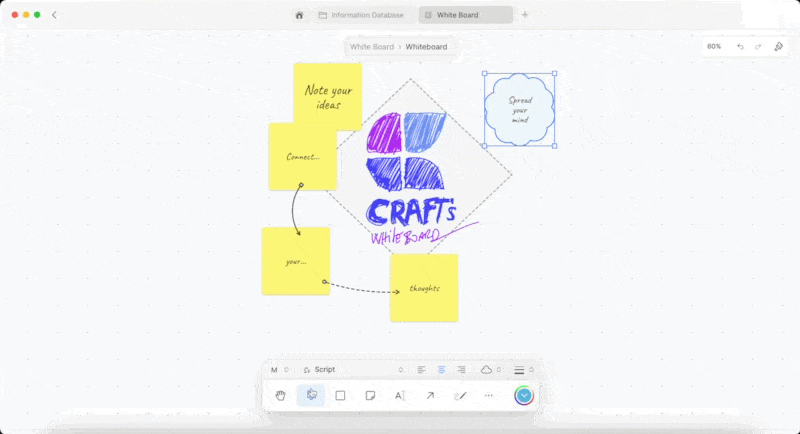Add a new tab
The height and width of the screenshot is (434, 800).
click(x=524, y=15)
